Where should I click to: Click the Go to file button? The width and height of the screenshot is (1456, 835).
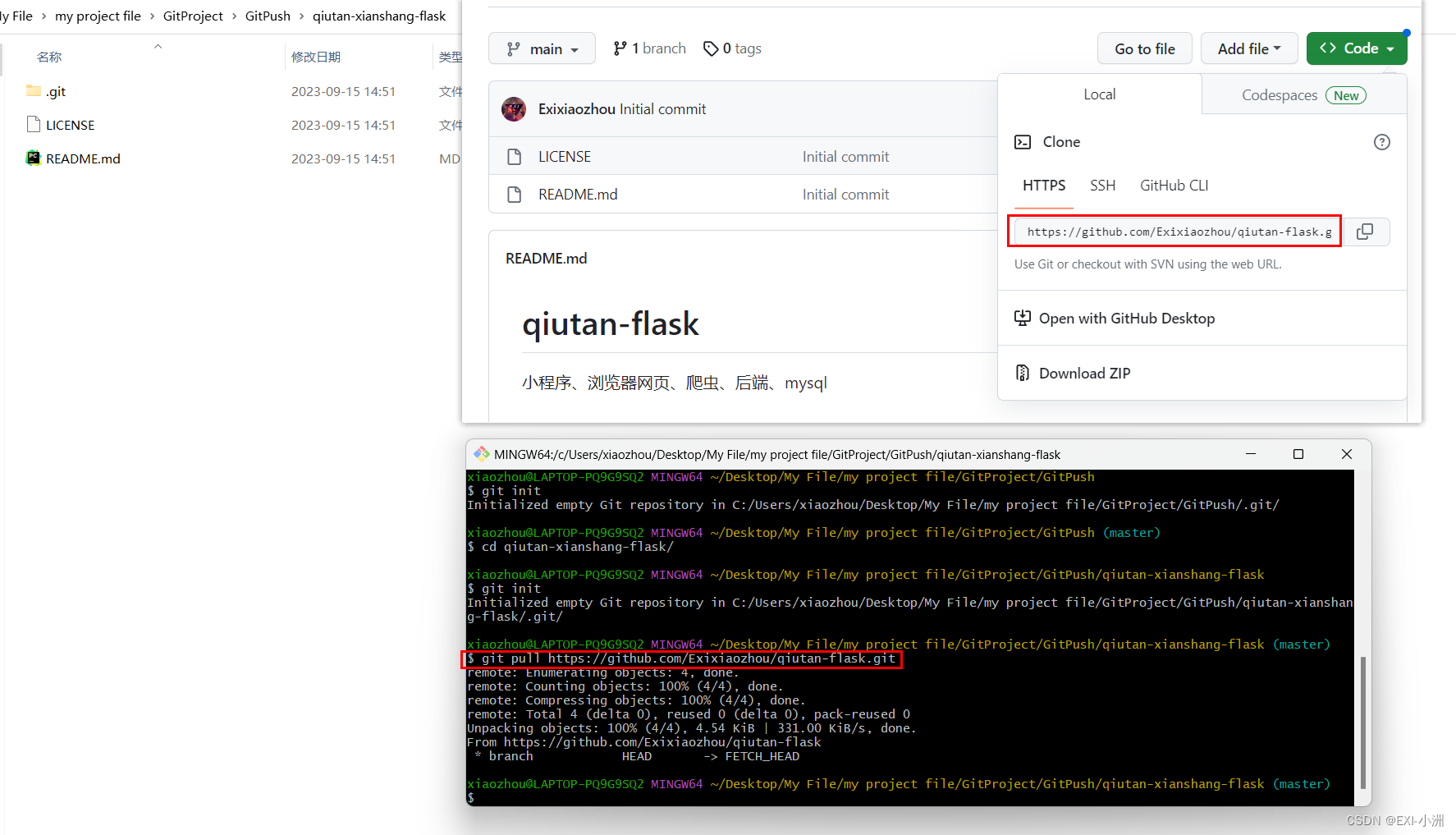click(1144, 48)
